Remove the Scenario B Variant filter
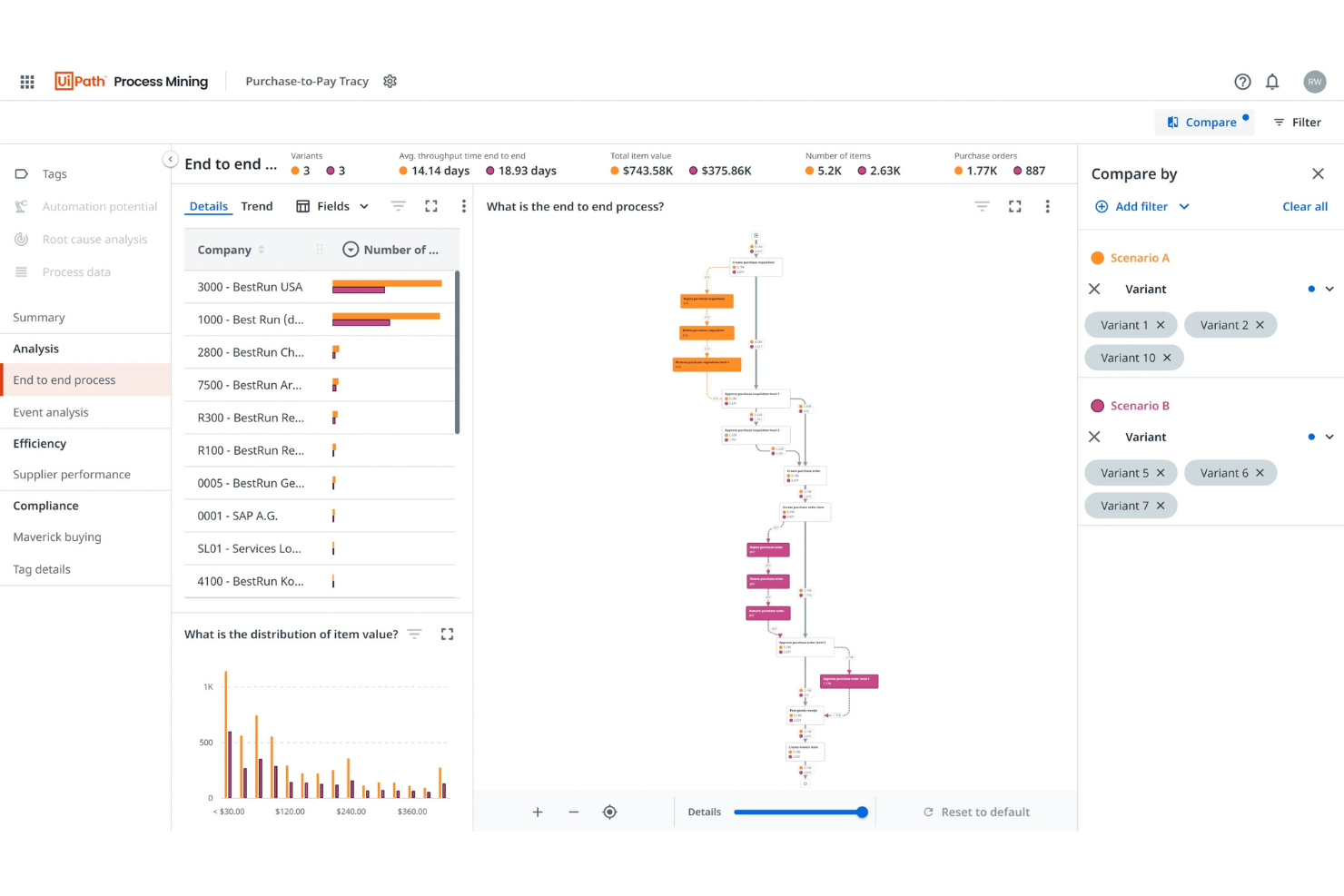The width and height of the screenshot is (1344, 896). (1094, 437)
